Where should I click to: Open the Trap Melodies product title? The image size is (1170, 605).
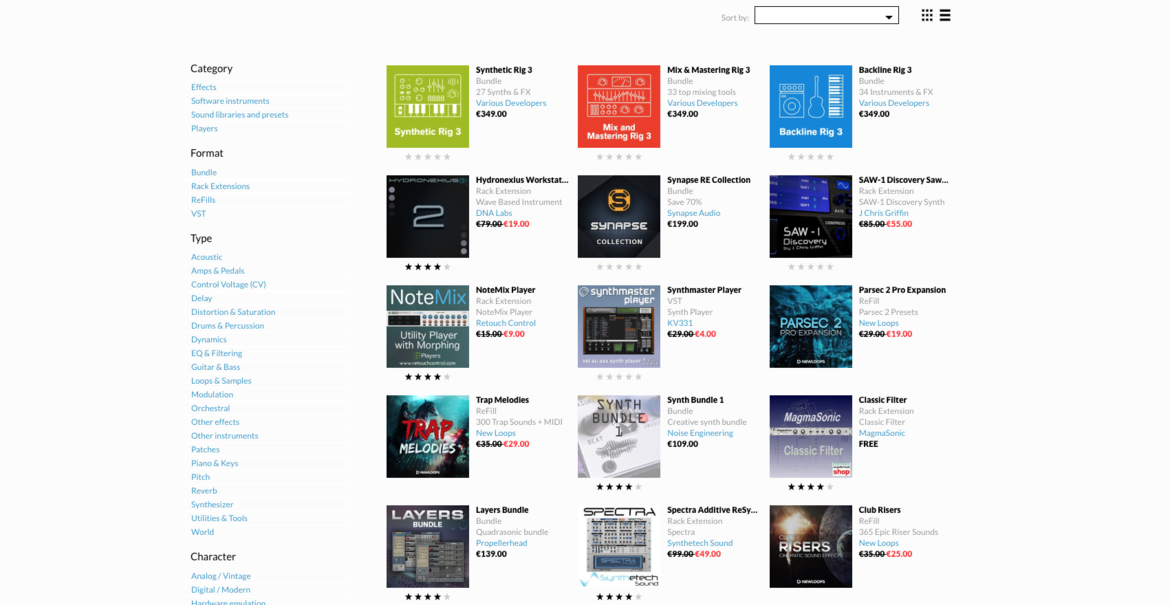point(502,400)
